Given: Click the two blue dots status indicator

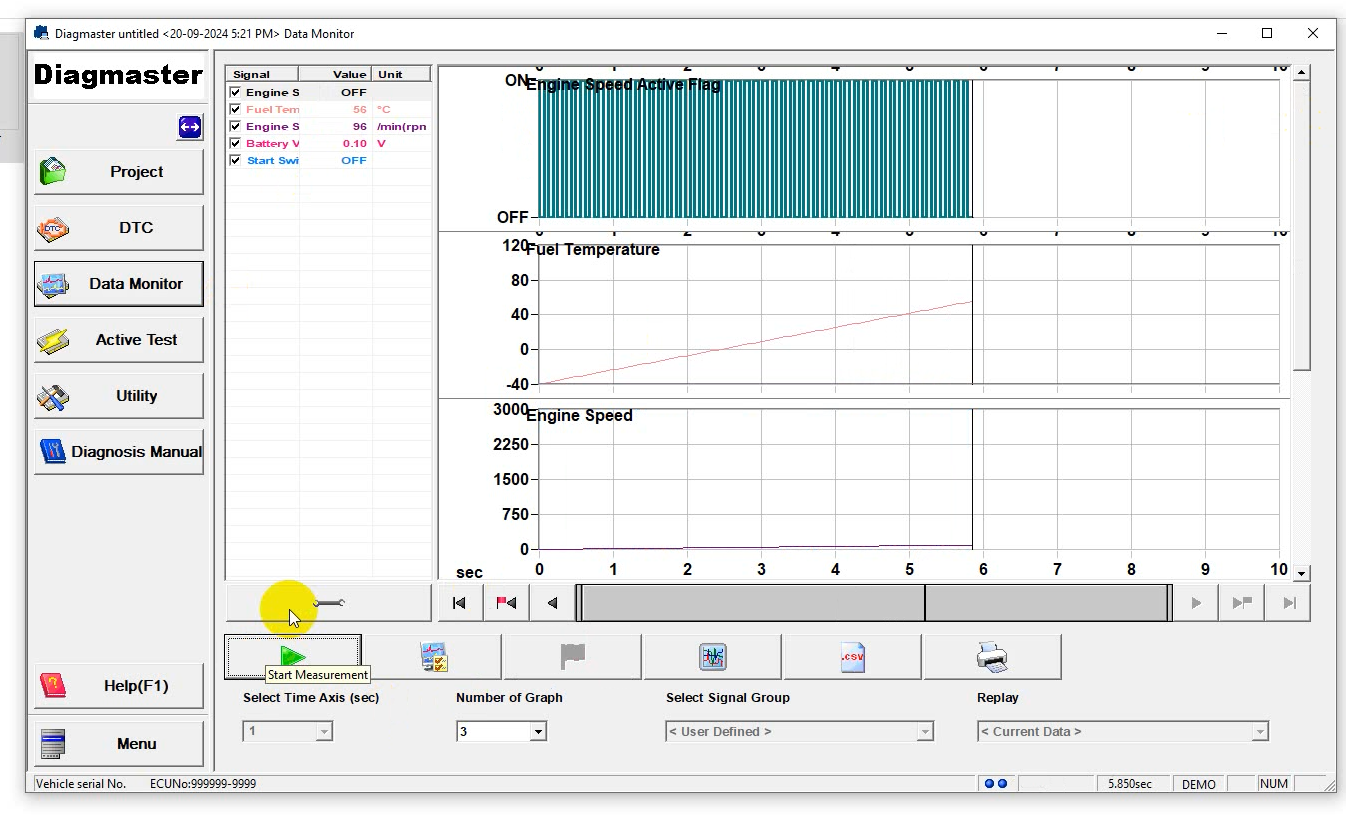Looking at the screenshot, I should 996,784.
